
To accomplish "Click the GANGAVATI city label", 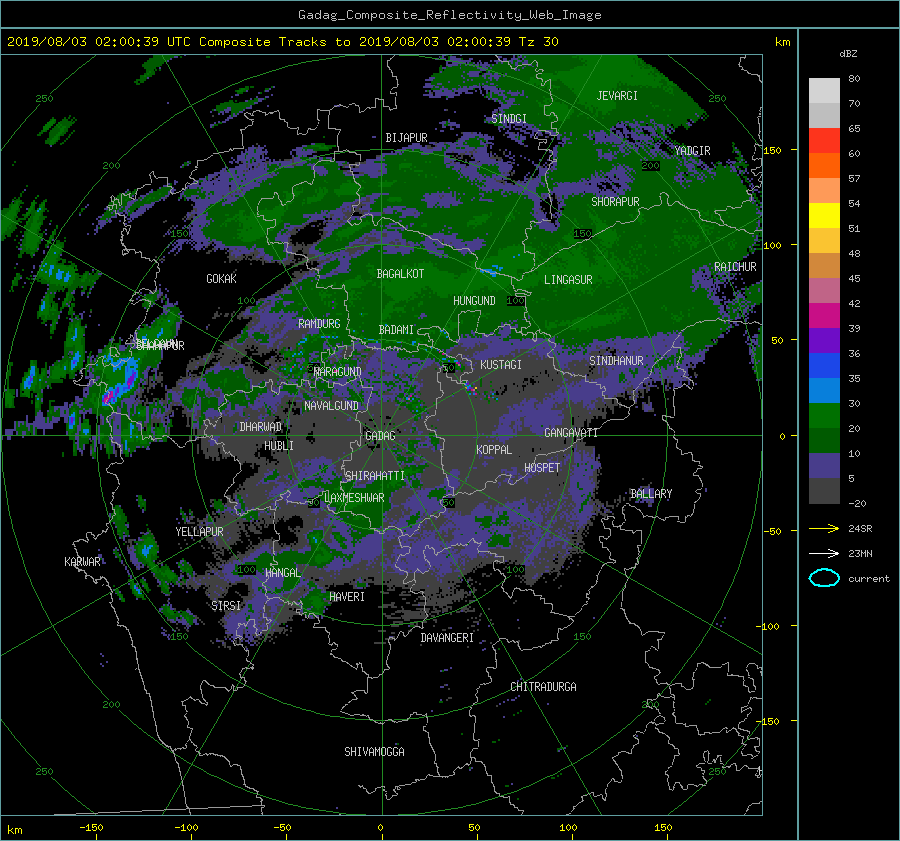I will tap(571, 433).
